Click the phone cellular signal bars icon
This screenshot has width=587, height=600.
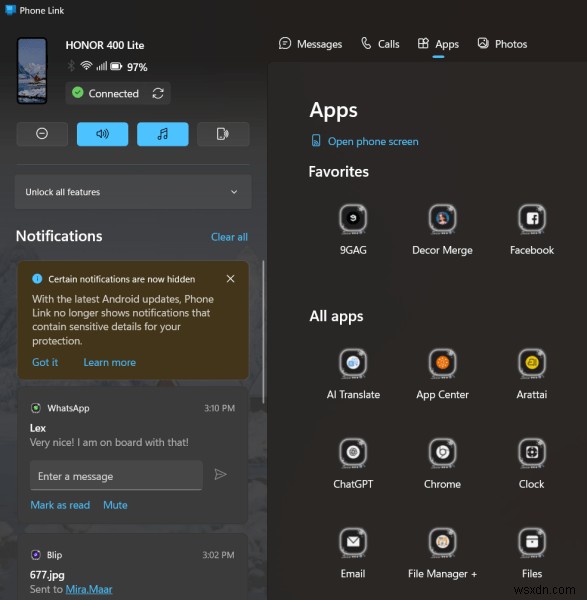101,66
